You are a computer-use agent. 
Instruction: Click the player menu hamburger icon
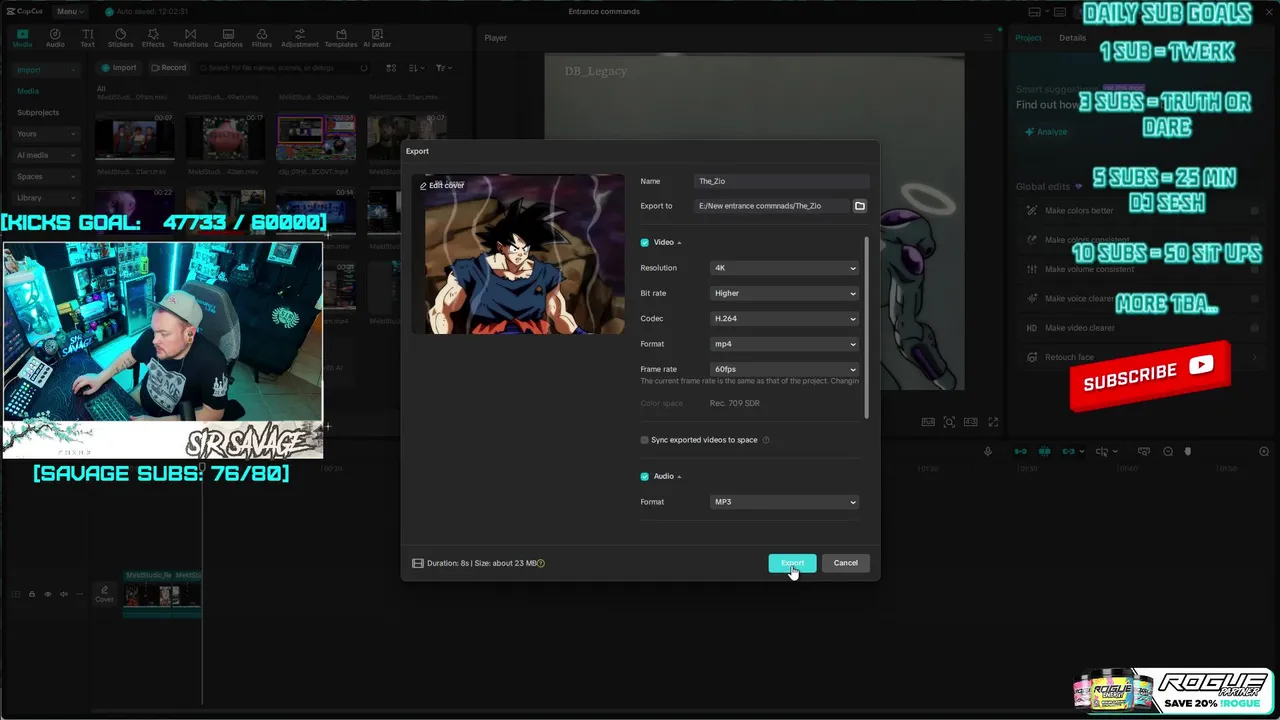pos(988,38)
